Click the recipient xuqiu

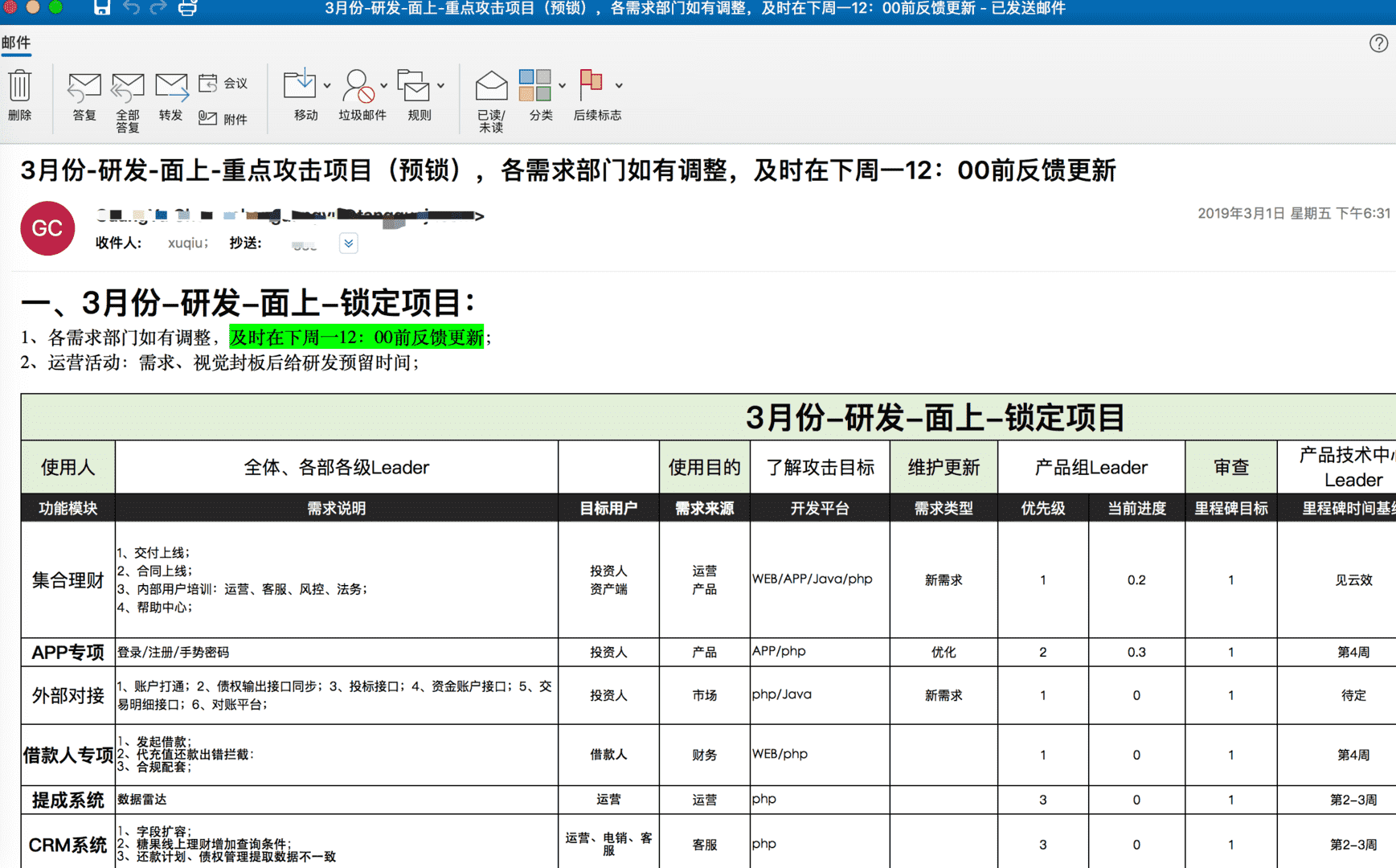tap(187, 243)
